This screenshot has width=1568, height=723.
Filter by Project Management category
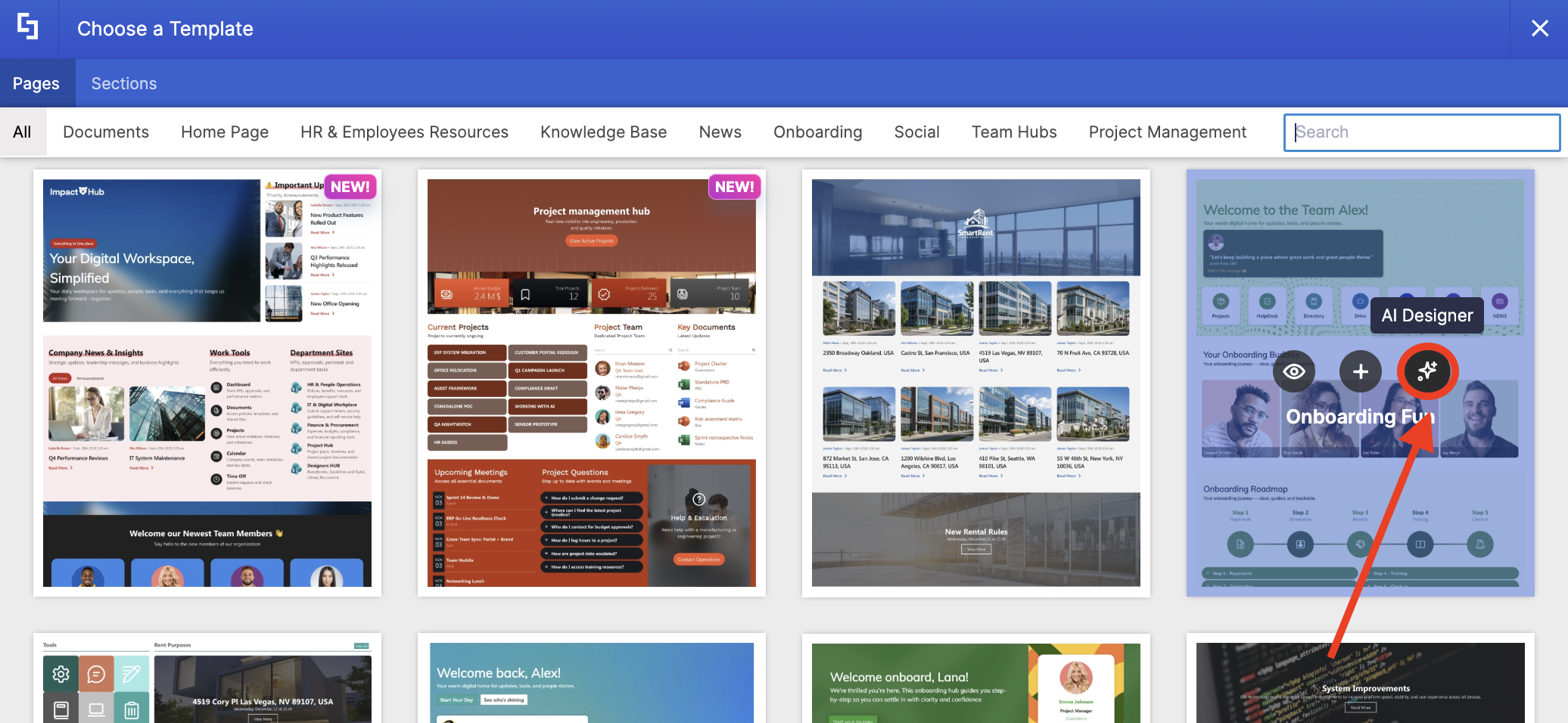1168,132
